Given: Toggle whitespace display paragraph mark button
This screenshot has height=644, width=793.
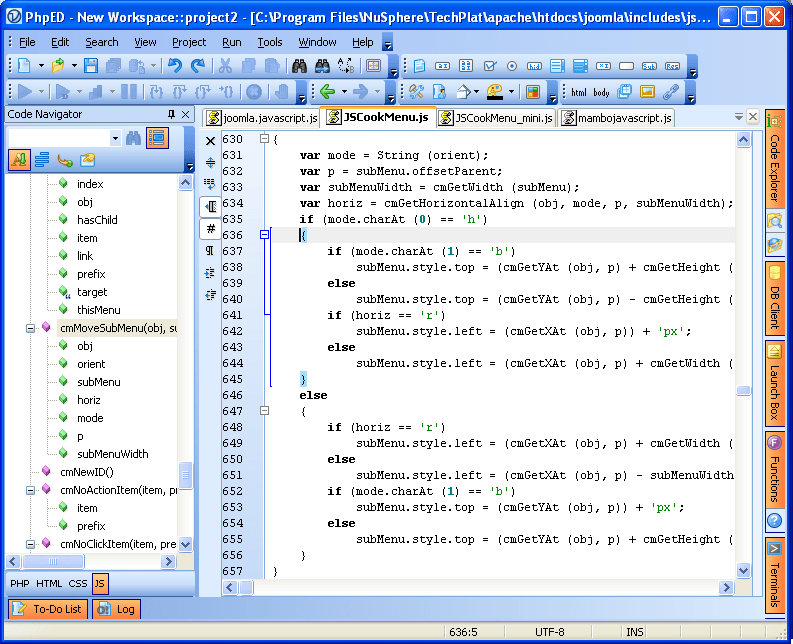Looking at the screenshot, I should [x=210, y=250].
